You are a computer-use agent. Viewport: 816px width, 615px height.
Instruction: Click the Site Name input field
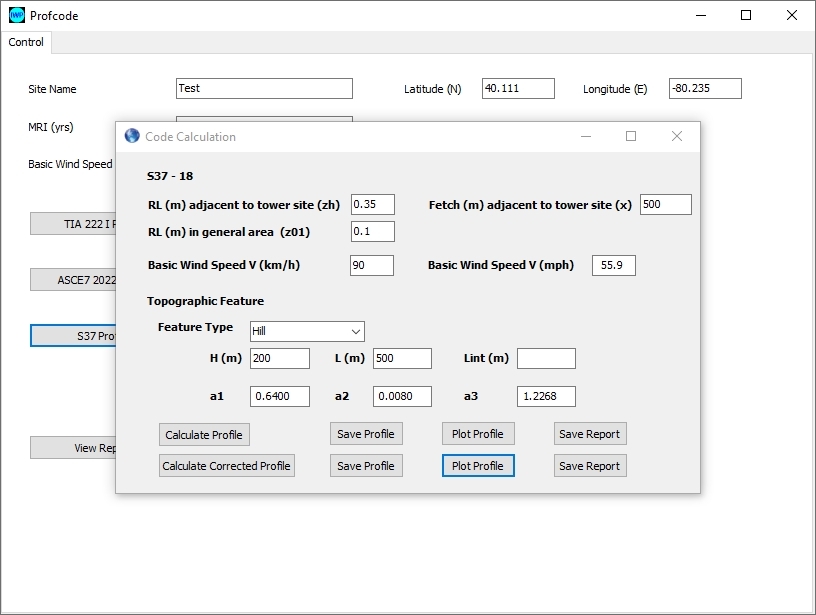pyautogui.click(x=264, y=88)
